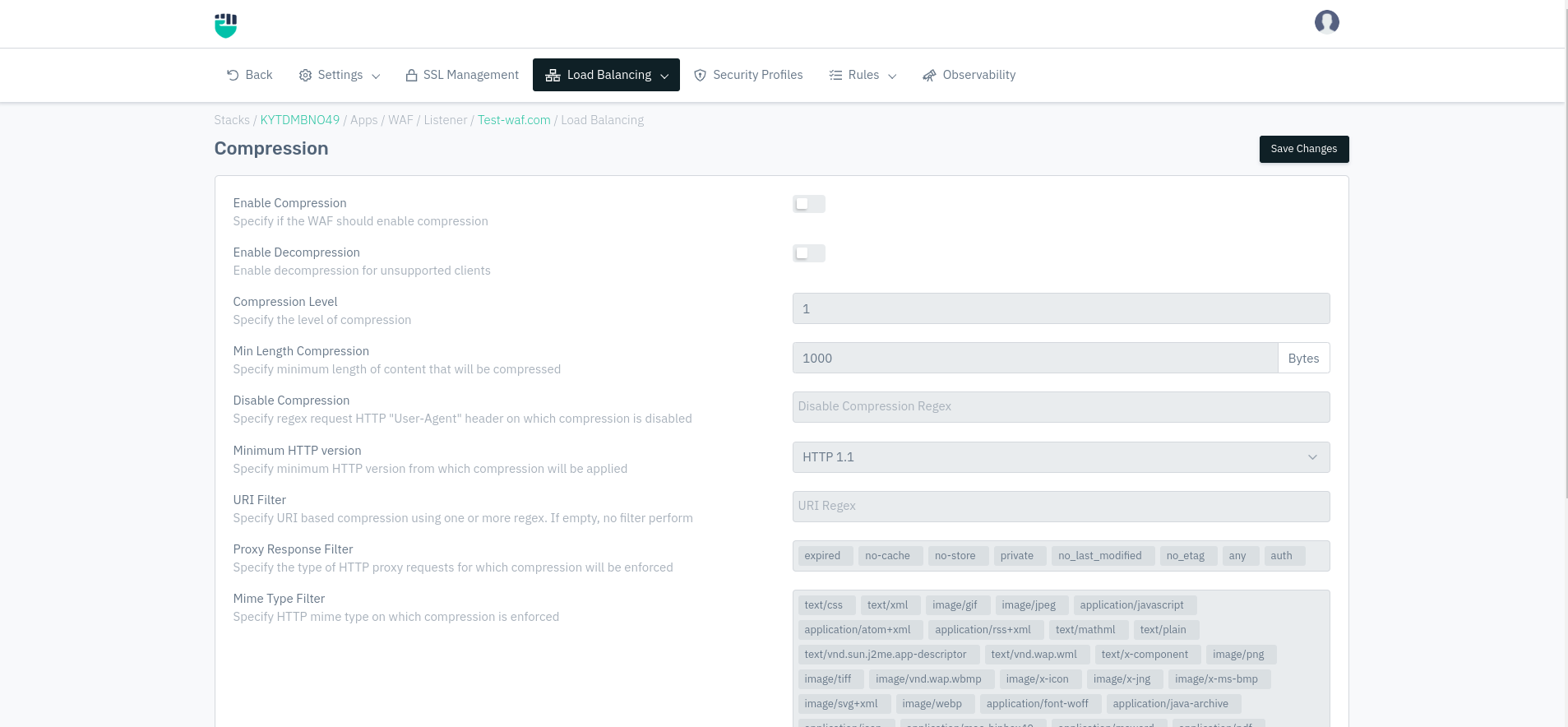The image size is (1568, 727).
Task: Open the Observability tab
Action: (969, 75)
